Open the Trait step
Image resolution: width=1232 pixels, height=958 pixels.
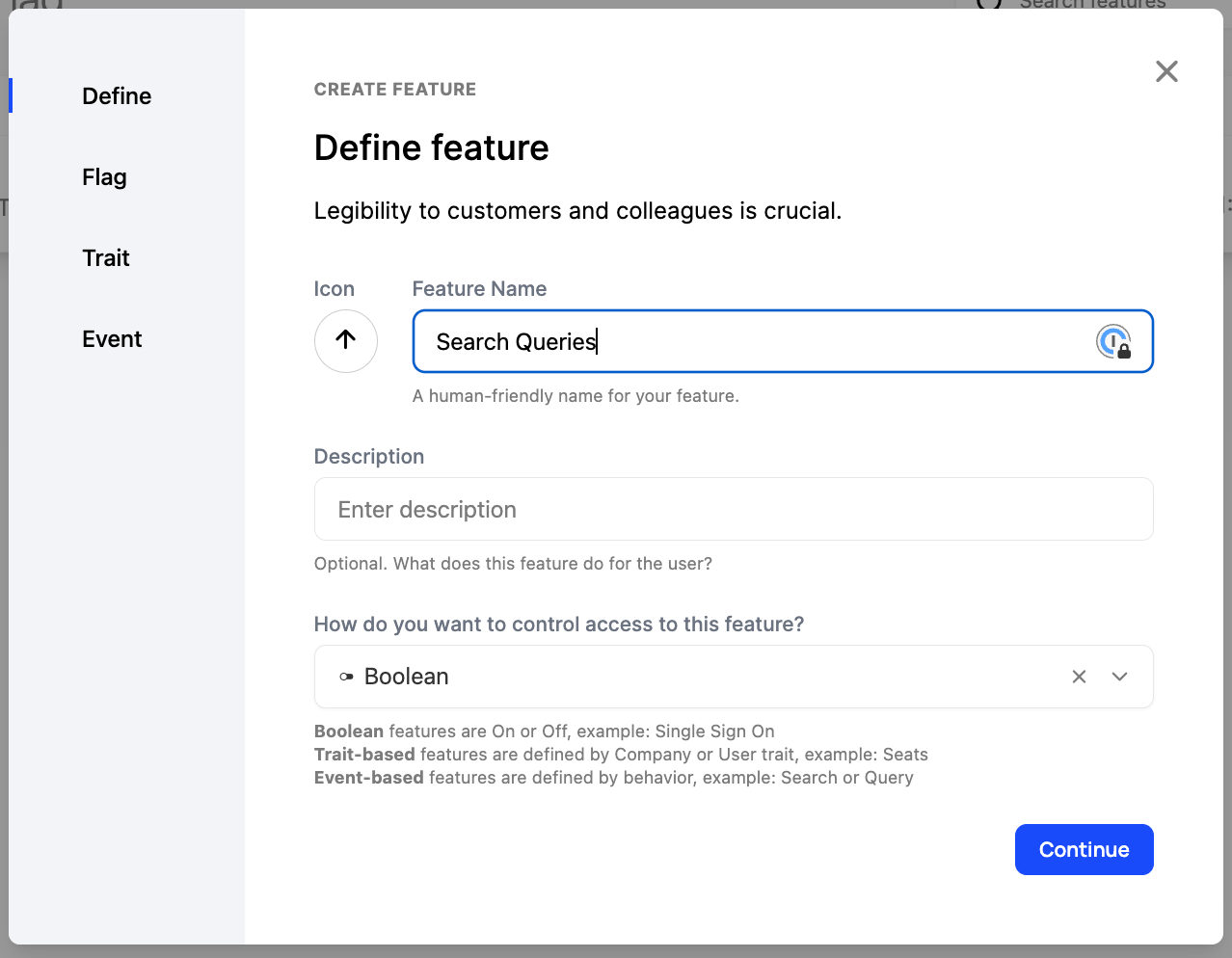tap(106, 257)
